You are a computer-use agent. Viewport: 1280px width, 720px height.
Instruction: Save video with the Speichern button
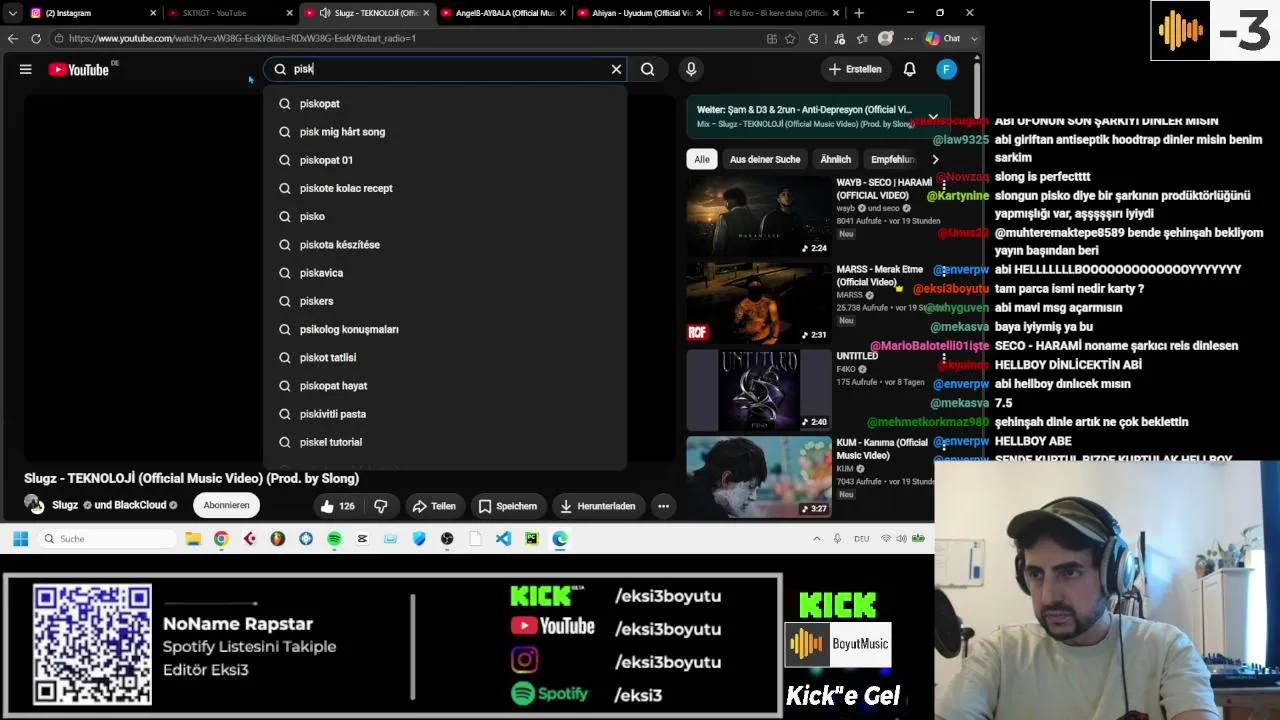coord(507,506)
